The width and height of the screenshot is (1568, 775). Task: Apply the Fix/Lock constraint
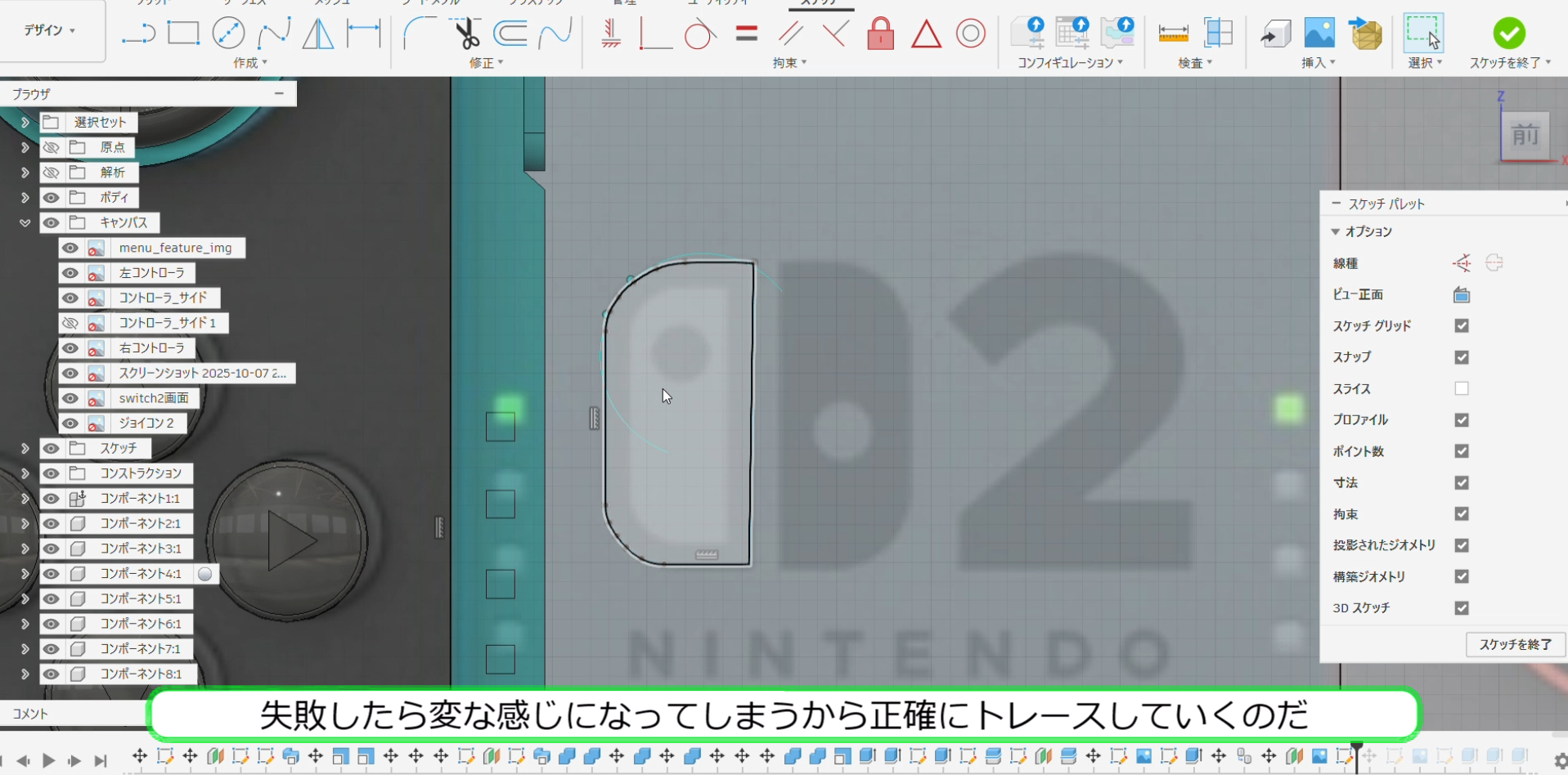pyautogui.click(x=880, y=34)
